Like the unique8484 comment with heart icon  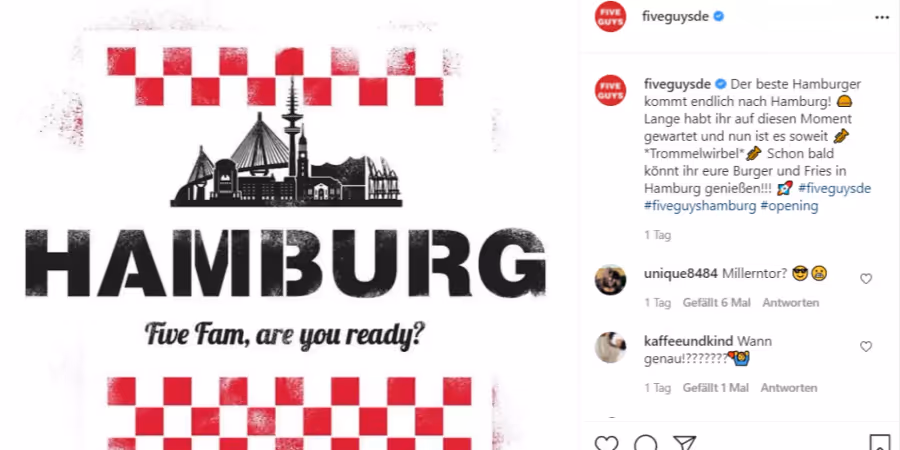(866, 279)
